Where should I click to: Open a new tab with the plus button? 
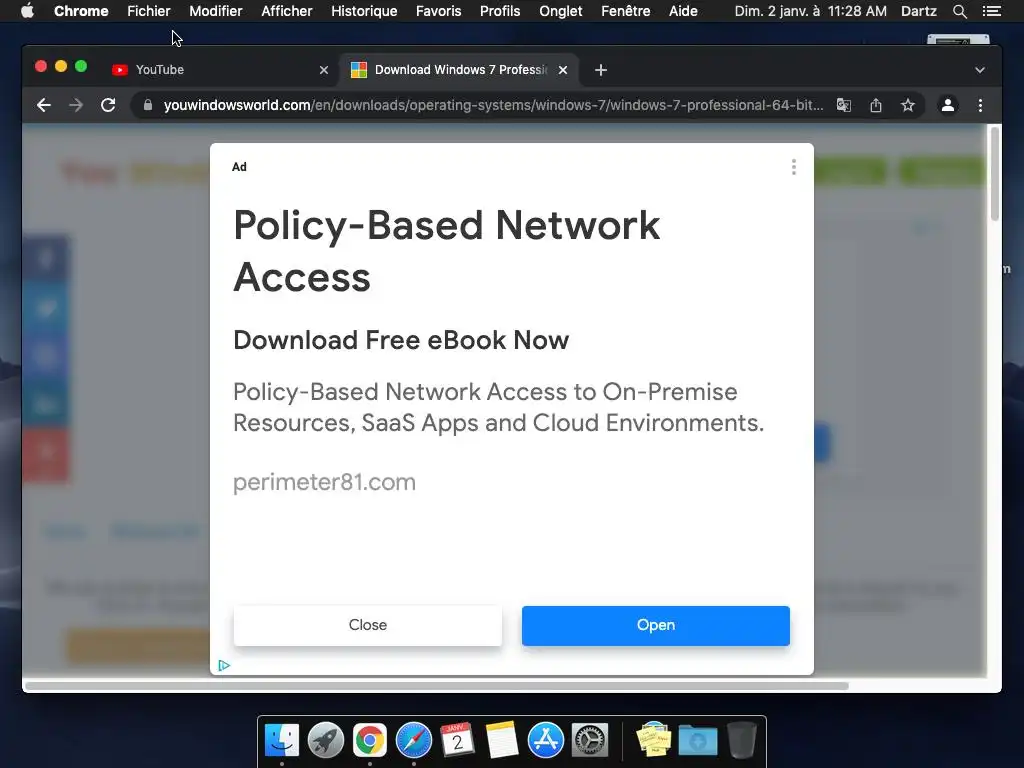(x=601, y=70)
